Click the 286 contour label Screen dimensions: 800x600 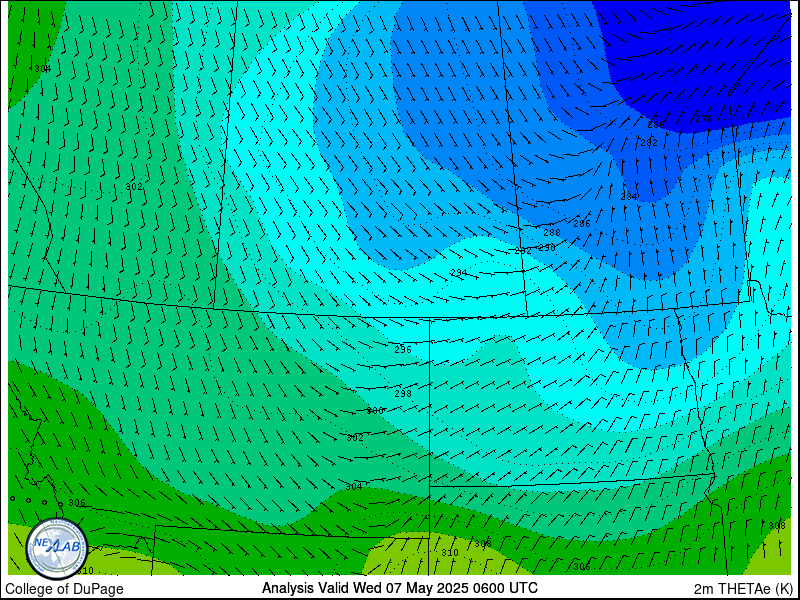point(582,223)
